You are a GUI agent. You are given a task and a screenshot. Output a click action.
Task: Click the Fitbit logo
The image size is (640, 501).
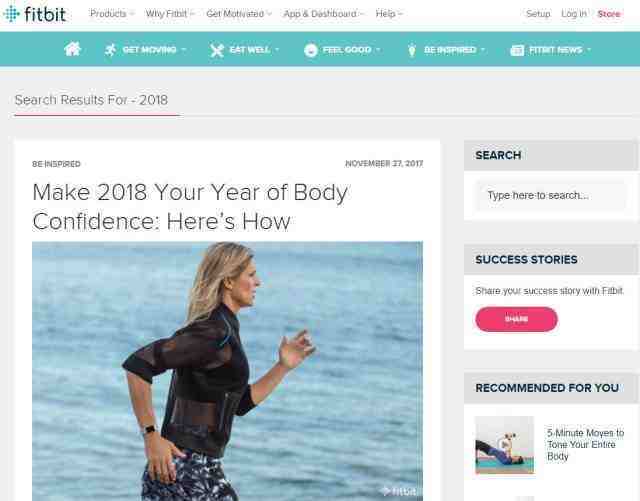coord(34,14)
